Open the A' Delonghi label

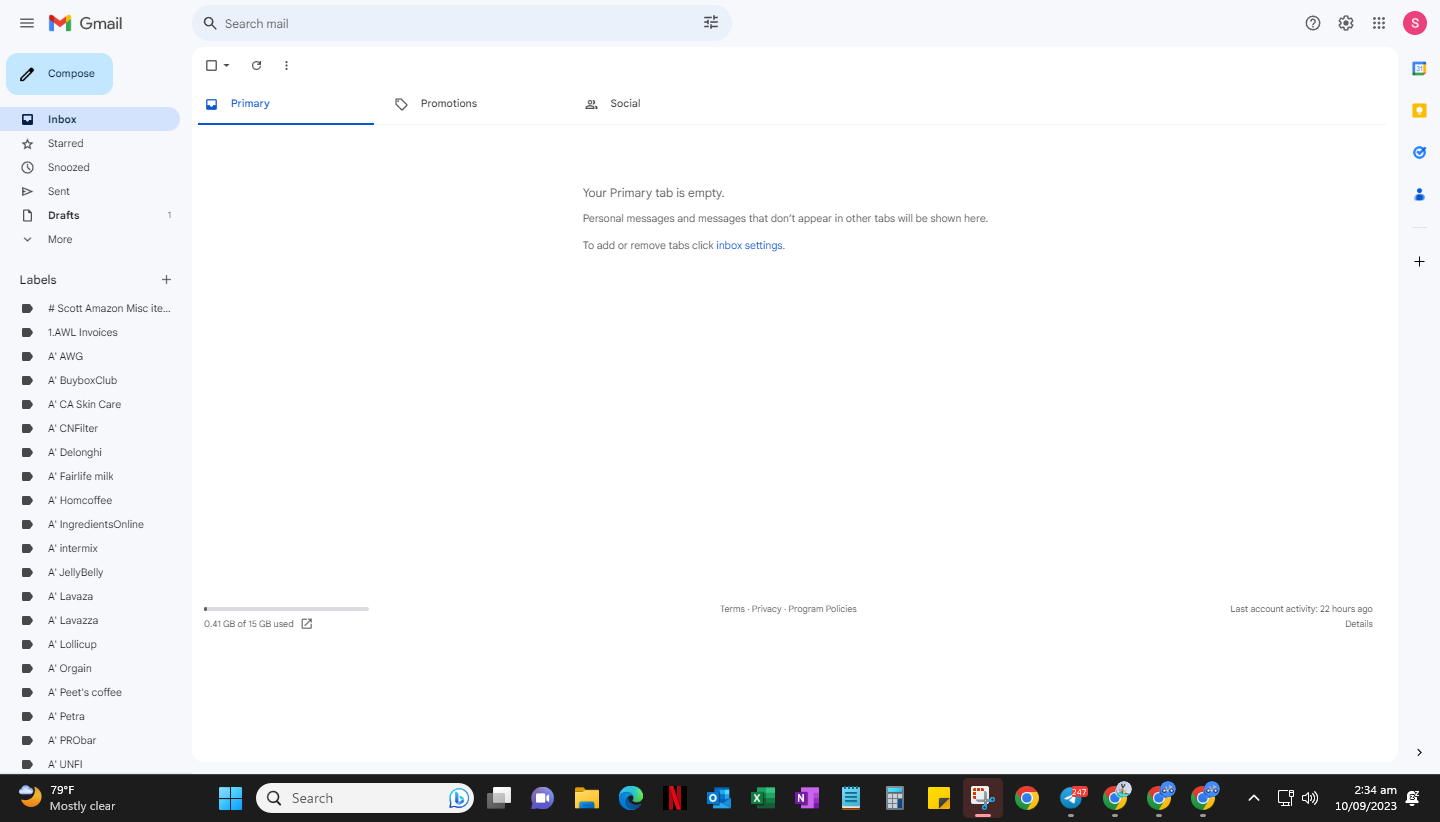tap(90, 452)
